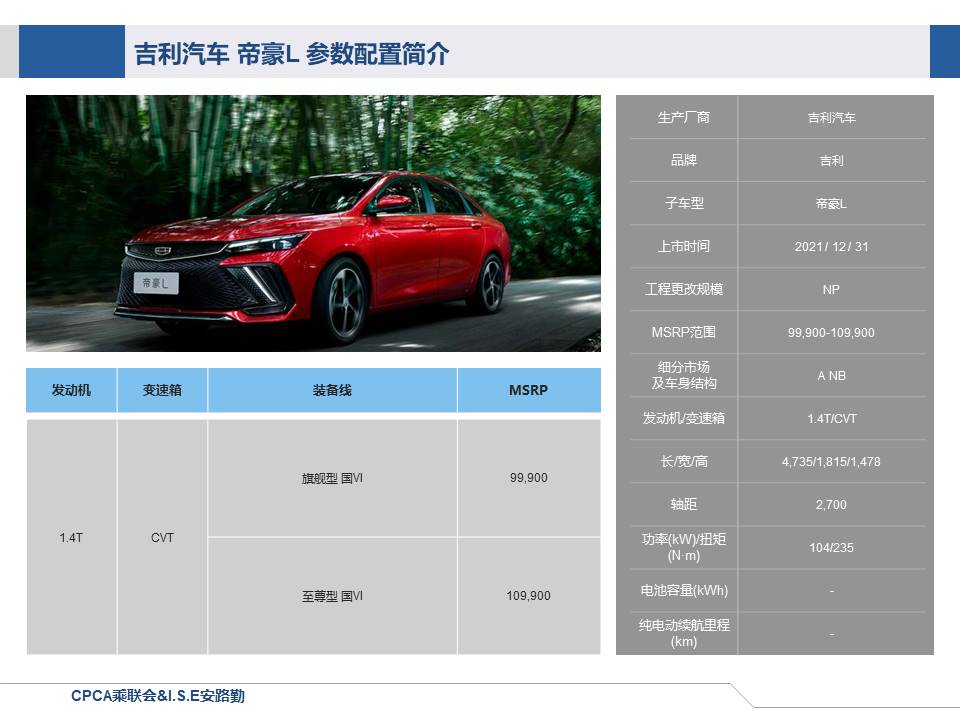Click the 'CVT' gearbox cell in trim table
960x720 pixels.
(x=162, y=537)
